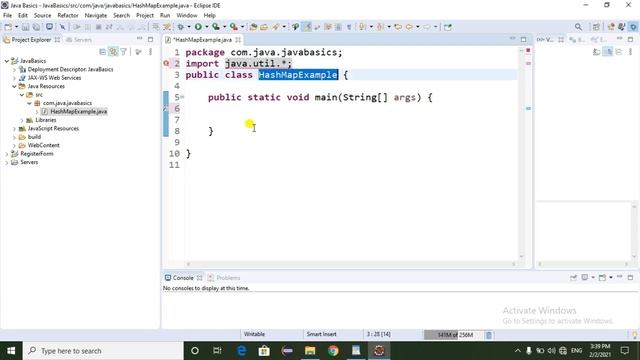This screenshot has height=360, width=640.
Task: Click the heap memory status bar
Action: (x=454, y=335)
